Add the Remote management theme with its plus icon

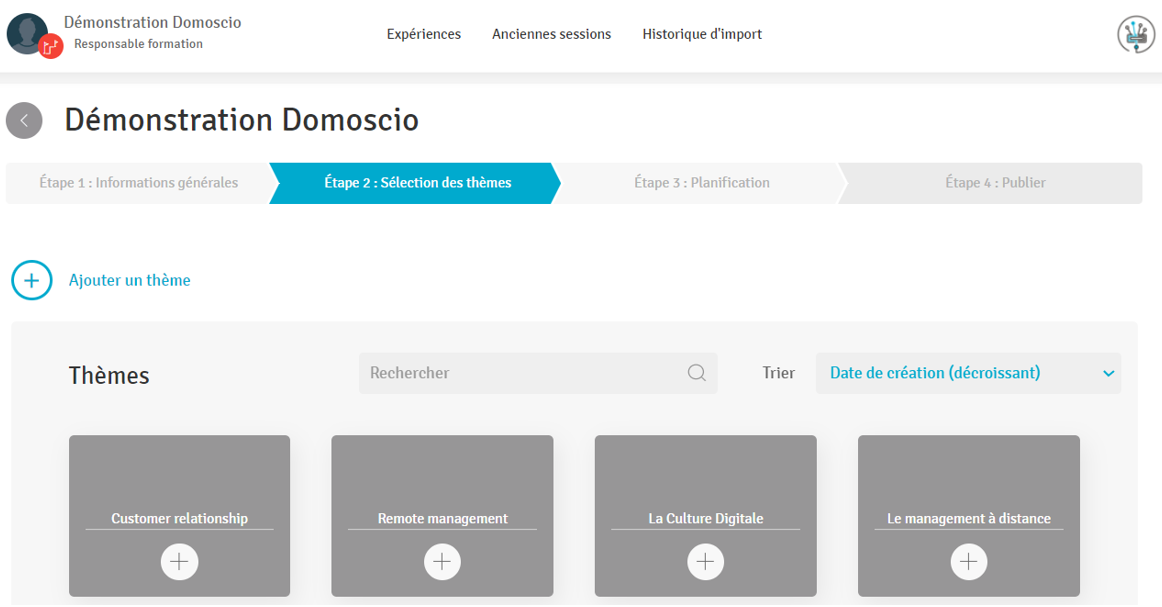(442, 562)
